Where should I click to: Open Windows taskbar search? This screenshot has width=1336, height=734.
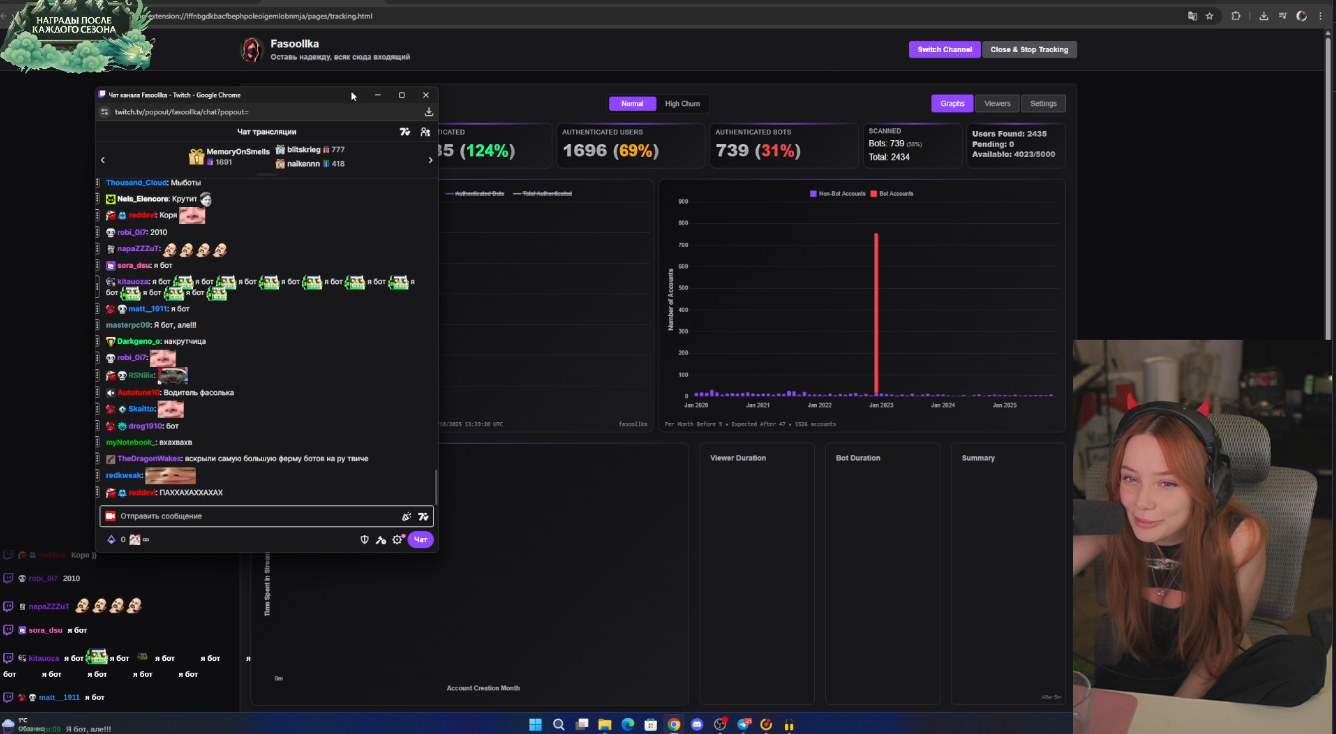click(558, 725)
